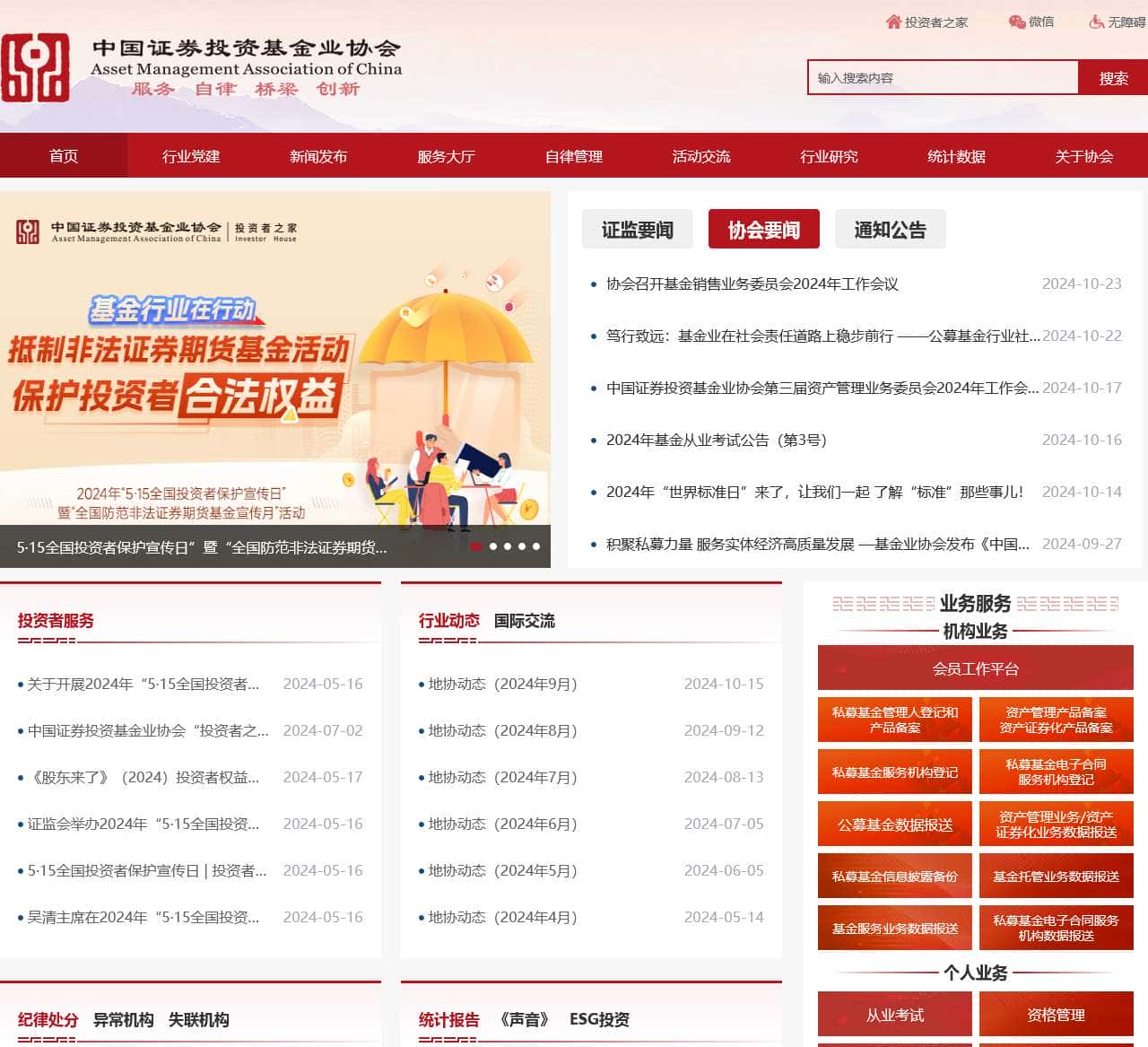This screenshot has height=1047, width=1148.
Task: Open the 笃行致远 social responsibility article
Action: (x=822, y=336)
